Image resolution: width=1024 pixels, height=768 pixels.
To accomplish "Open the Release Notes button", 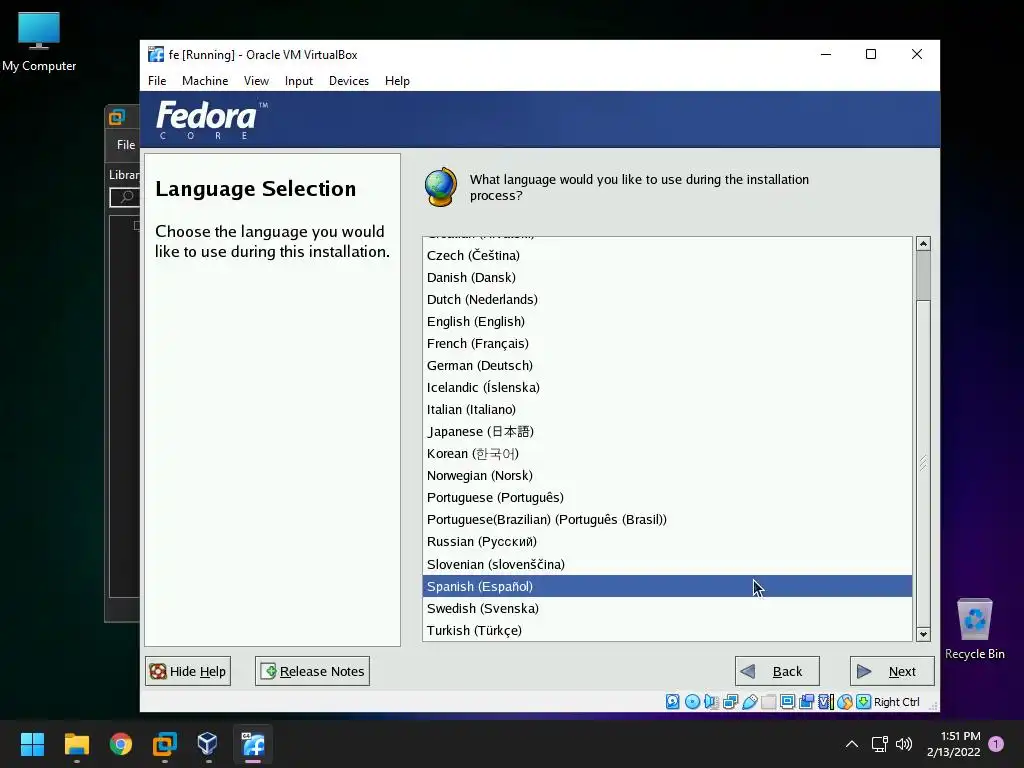I will 312,671.
